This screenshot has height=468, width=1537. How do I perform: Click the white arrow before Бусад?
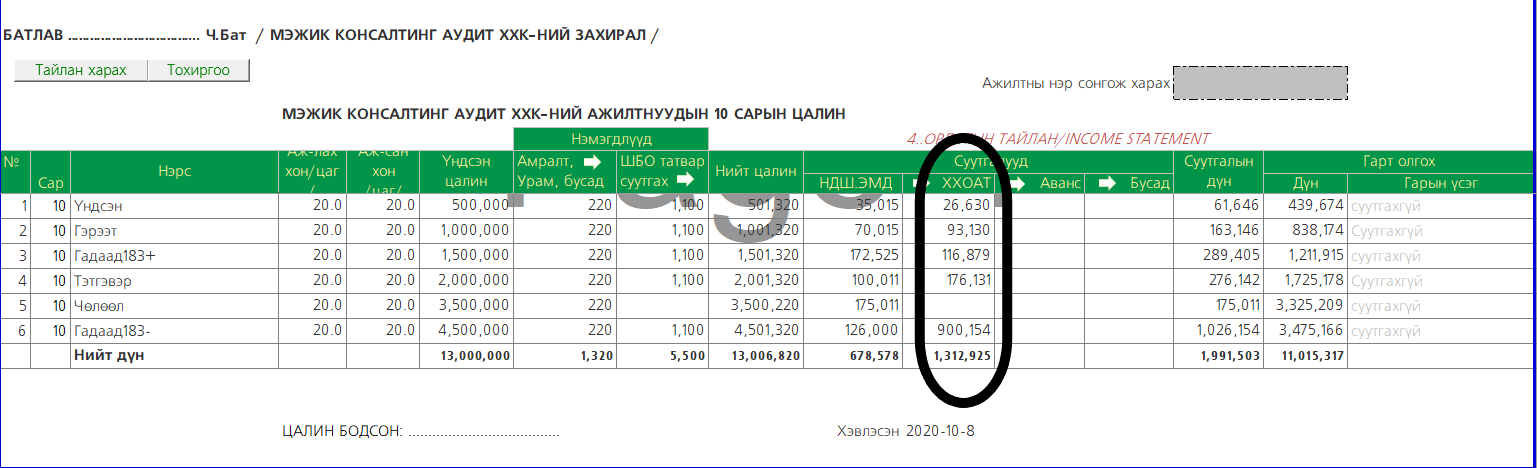1108,183
